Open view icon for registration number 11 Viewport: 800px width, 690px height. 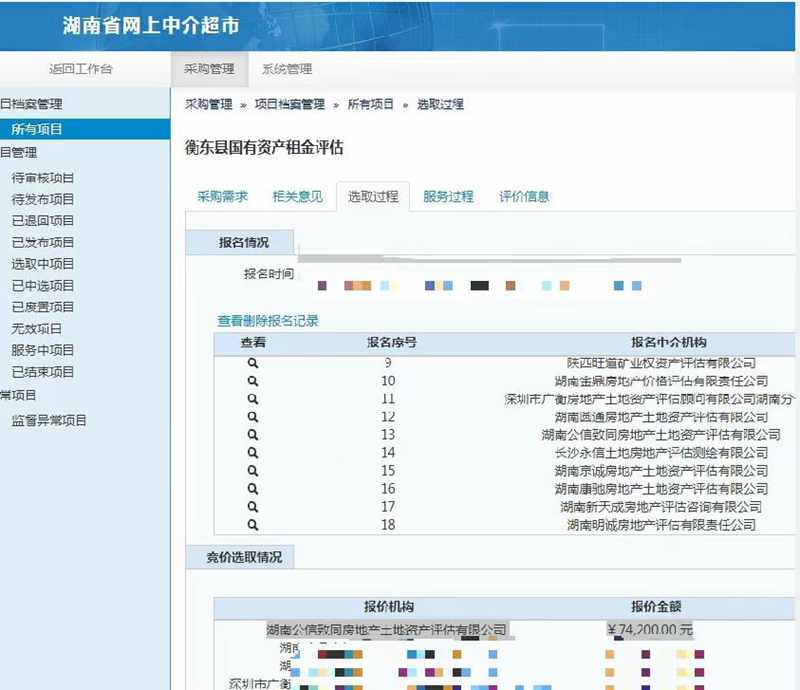tap(253, 399)
